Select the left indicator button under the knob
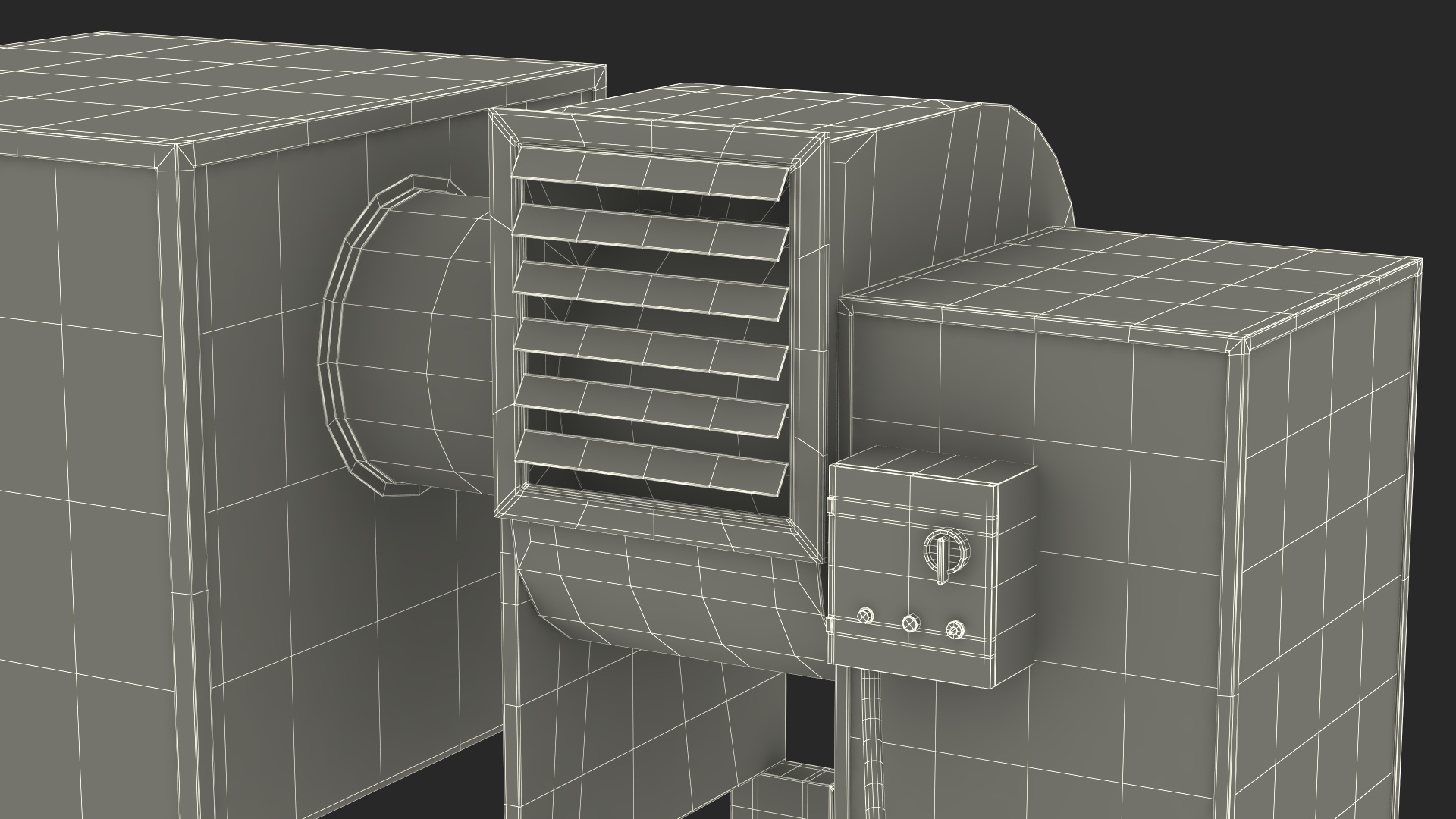The width and height of the screenshot is (1456, 819). (864, 615)
